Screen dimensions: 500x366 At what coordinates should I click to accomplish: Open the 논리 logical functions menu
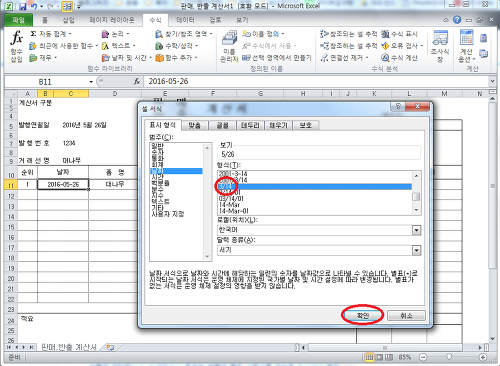(115, 34)
